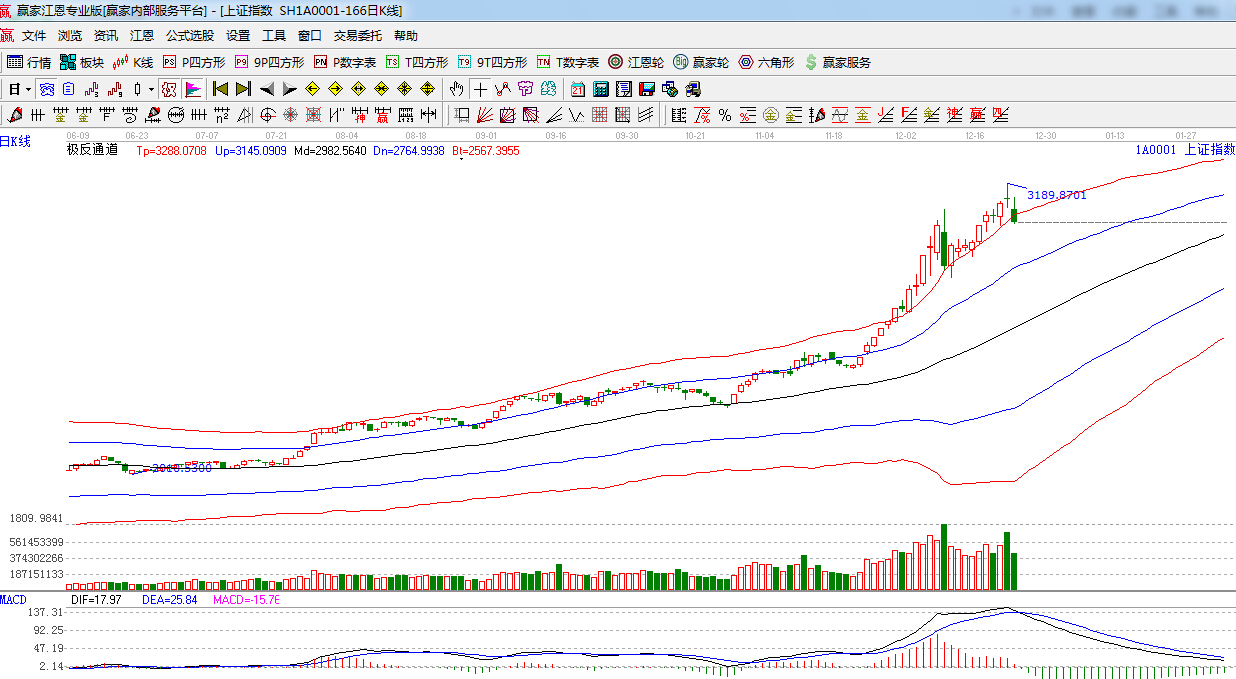The width and height of the screenshot is (1236, 679).
Task: Click the 六角形 hexagon chart button
Action: click(766, 62)
